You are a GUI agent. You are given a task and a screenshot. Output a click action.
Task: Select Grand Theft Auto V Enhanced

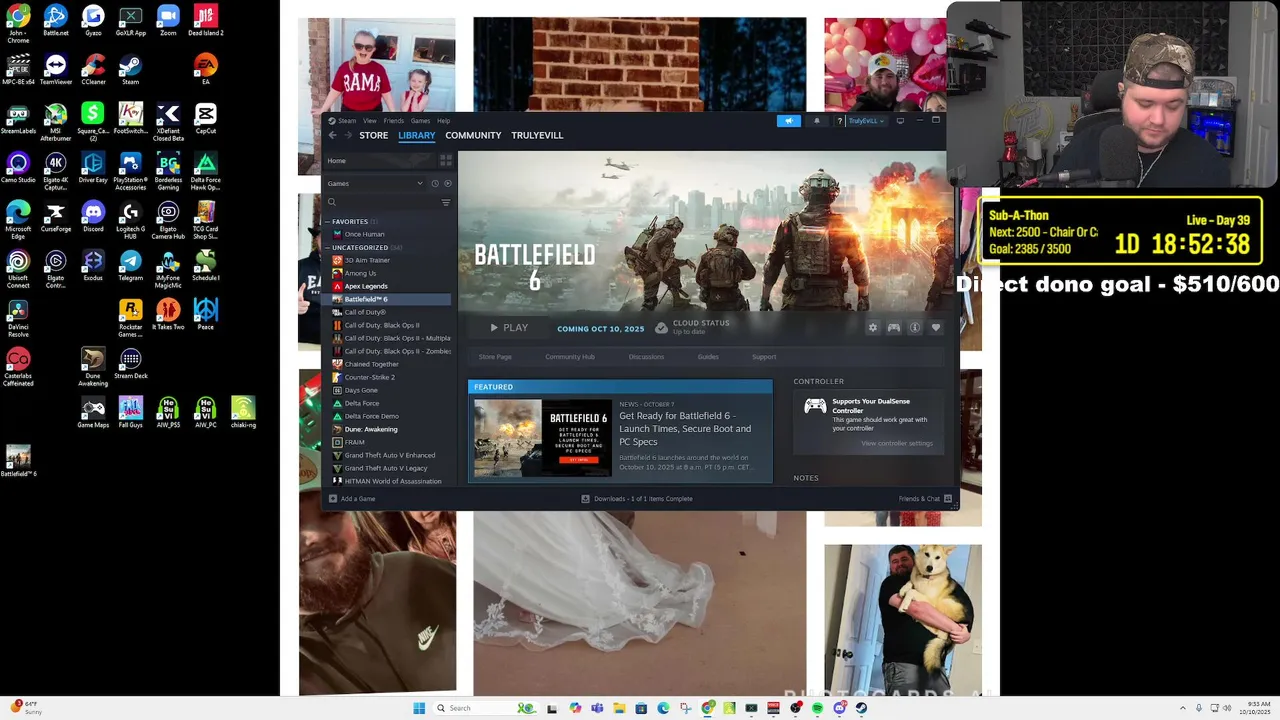390,455
